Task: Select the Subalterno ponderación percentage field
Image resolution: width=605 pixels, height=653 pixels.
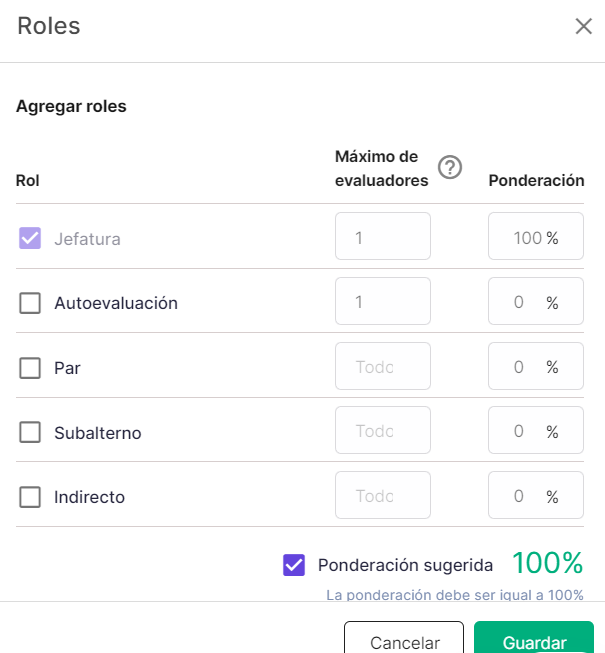Action: pos(536,430)
